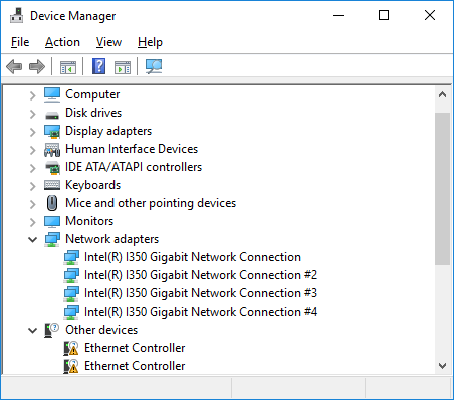Click warning icon of second Ethernet Controller
The image size is (455, 401).
(x=71, y=366)
